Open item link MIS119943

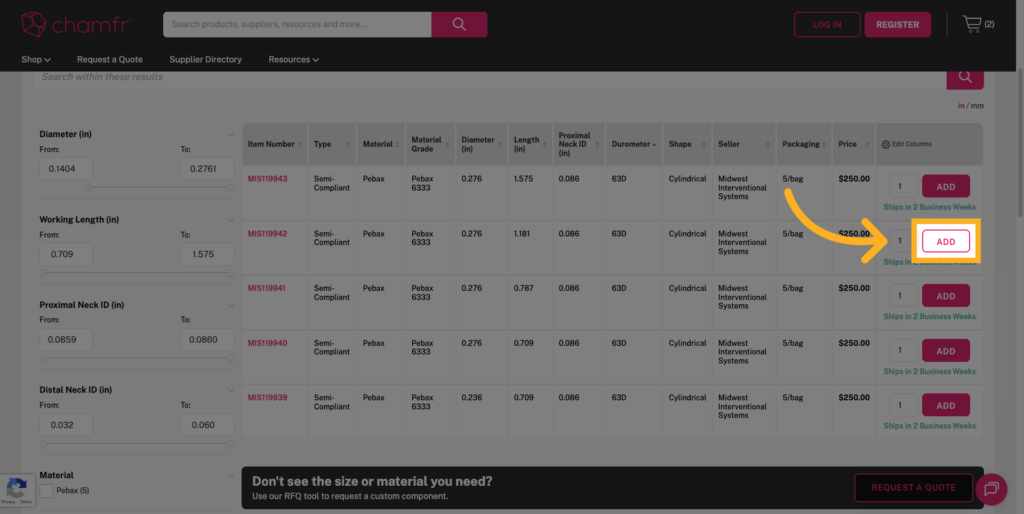click(267, 179)
